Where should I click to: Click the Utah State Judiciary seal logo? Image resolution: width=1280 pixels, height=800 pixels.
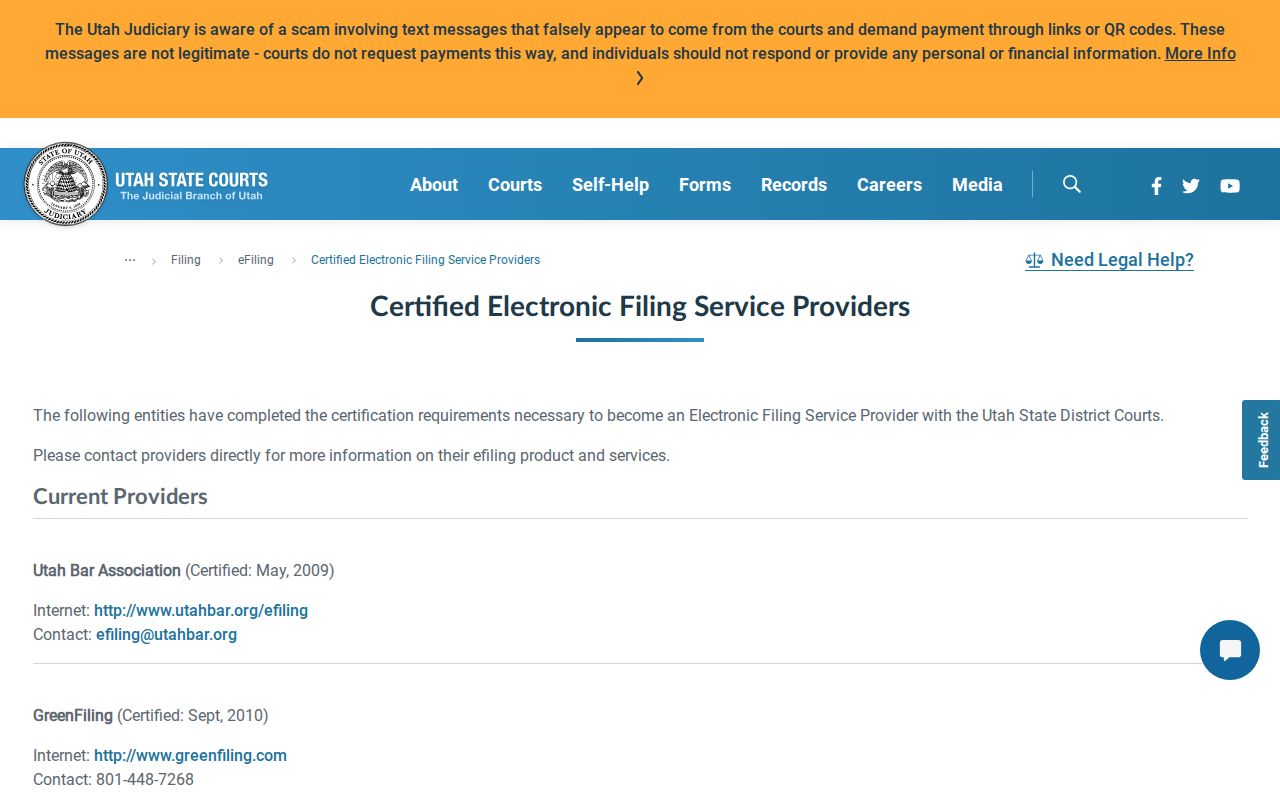click(65, 184)
